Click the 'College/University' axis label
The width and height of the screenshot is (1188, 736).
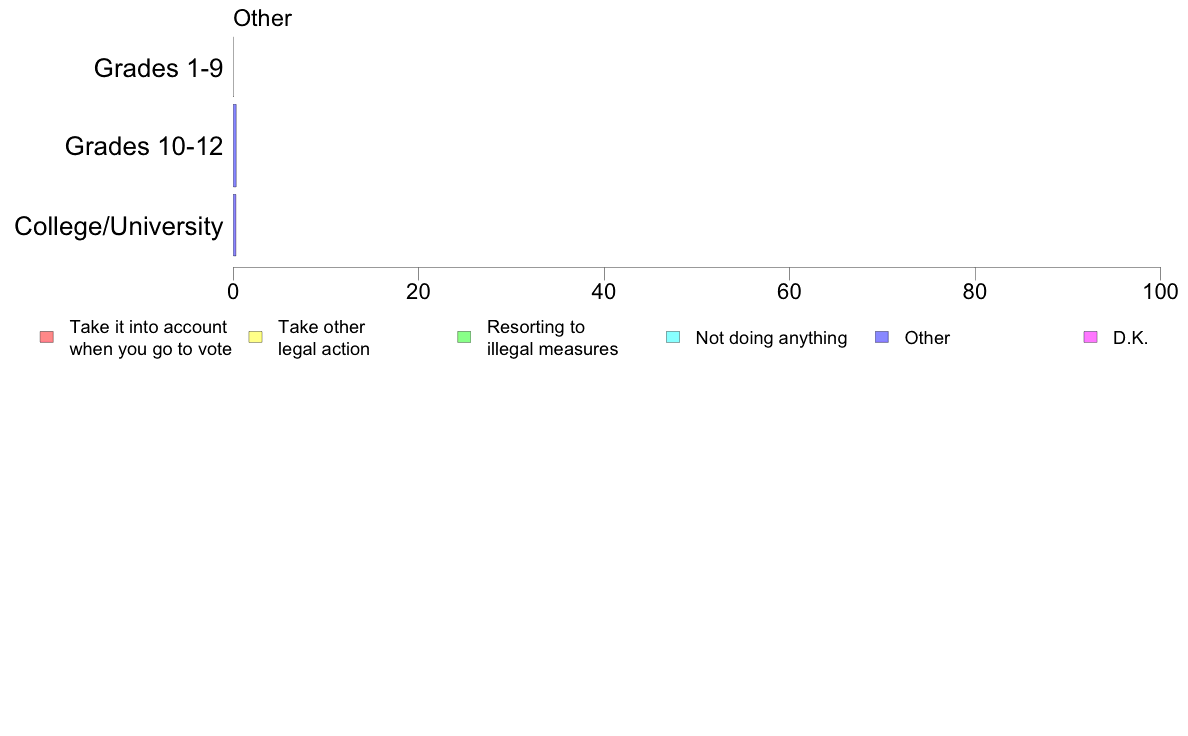tap(119, 226)
